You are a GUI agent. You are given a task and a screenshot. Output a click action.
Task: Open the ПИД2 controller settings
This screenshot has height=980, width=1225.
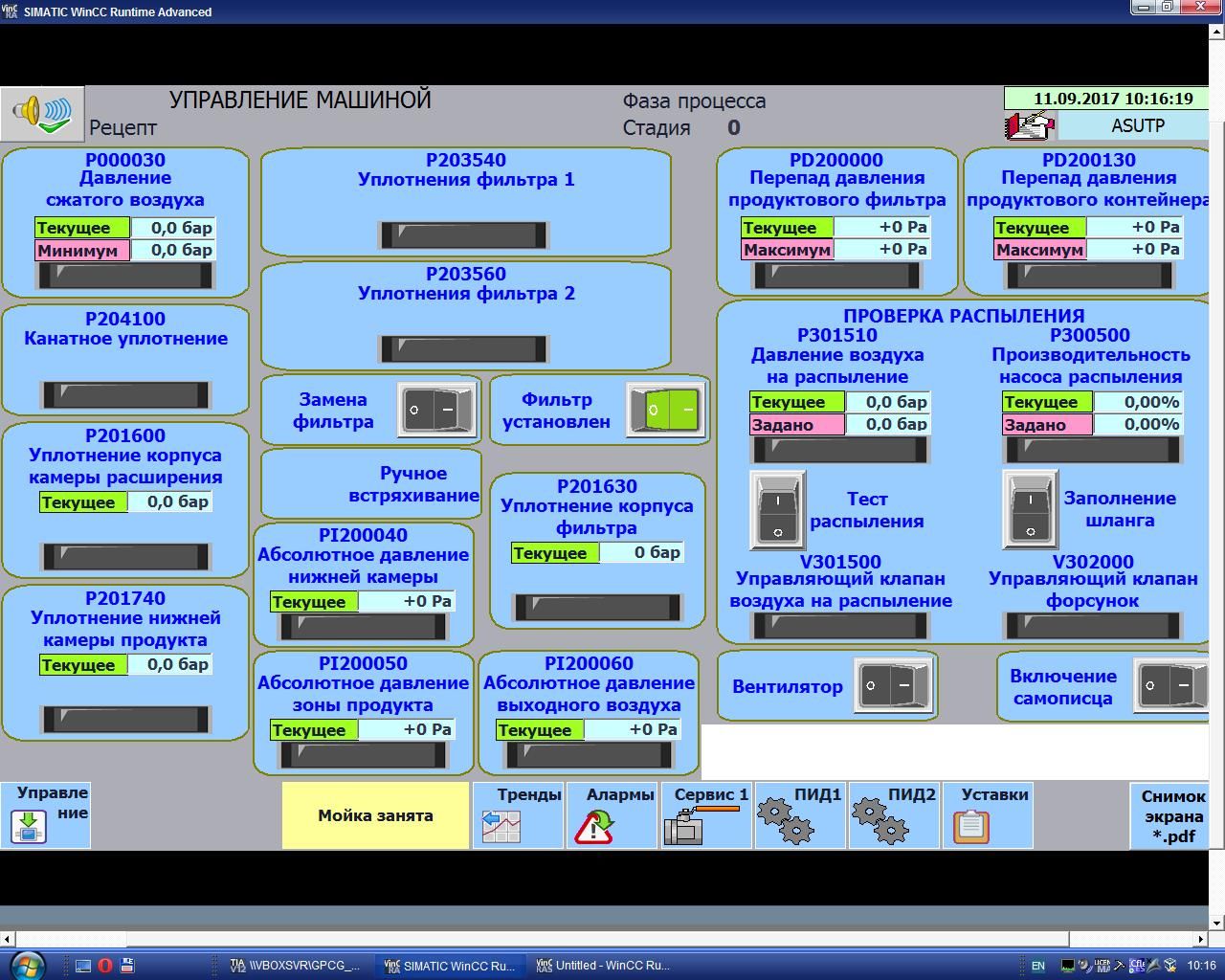(x=893, y=815)
